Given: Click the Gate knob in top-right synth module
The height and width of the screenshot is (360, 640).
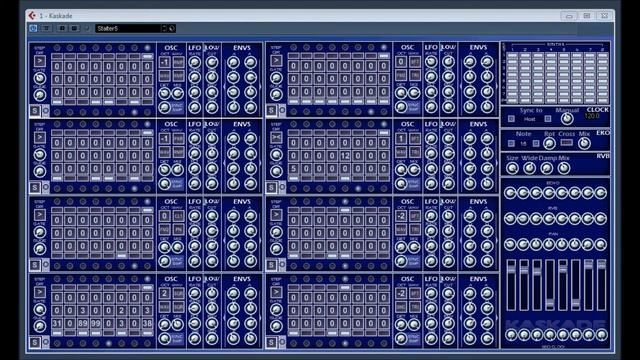Looking at the screenshot, I should click(x=276, y=78).
